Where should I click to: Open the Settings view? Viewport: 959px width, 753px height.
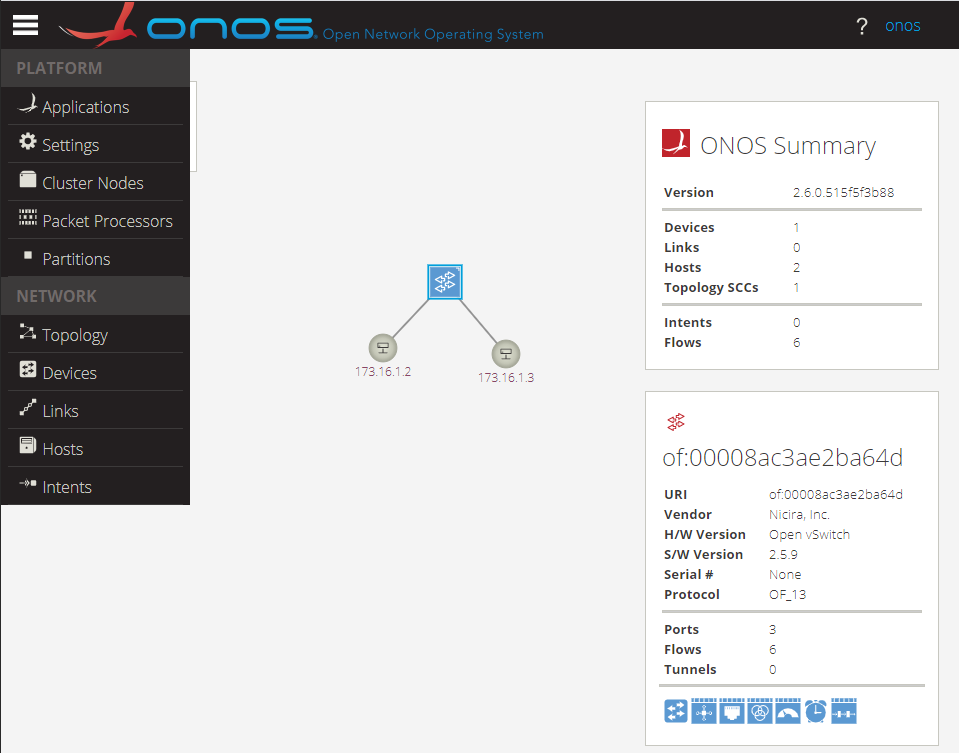pyautogui.click(x=95, y=144)
